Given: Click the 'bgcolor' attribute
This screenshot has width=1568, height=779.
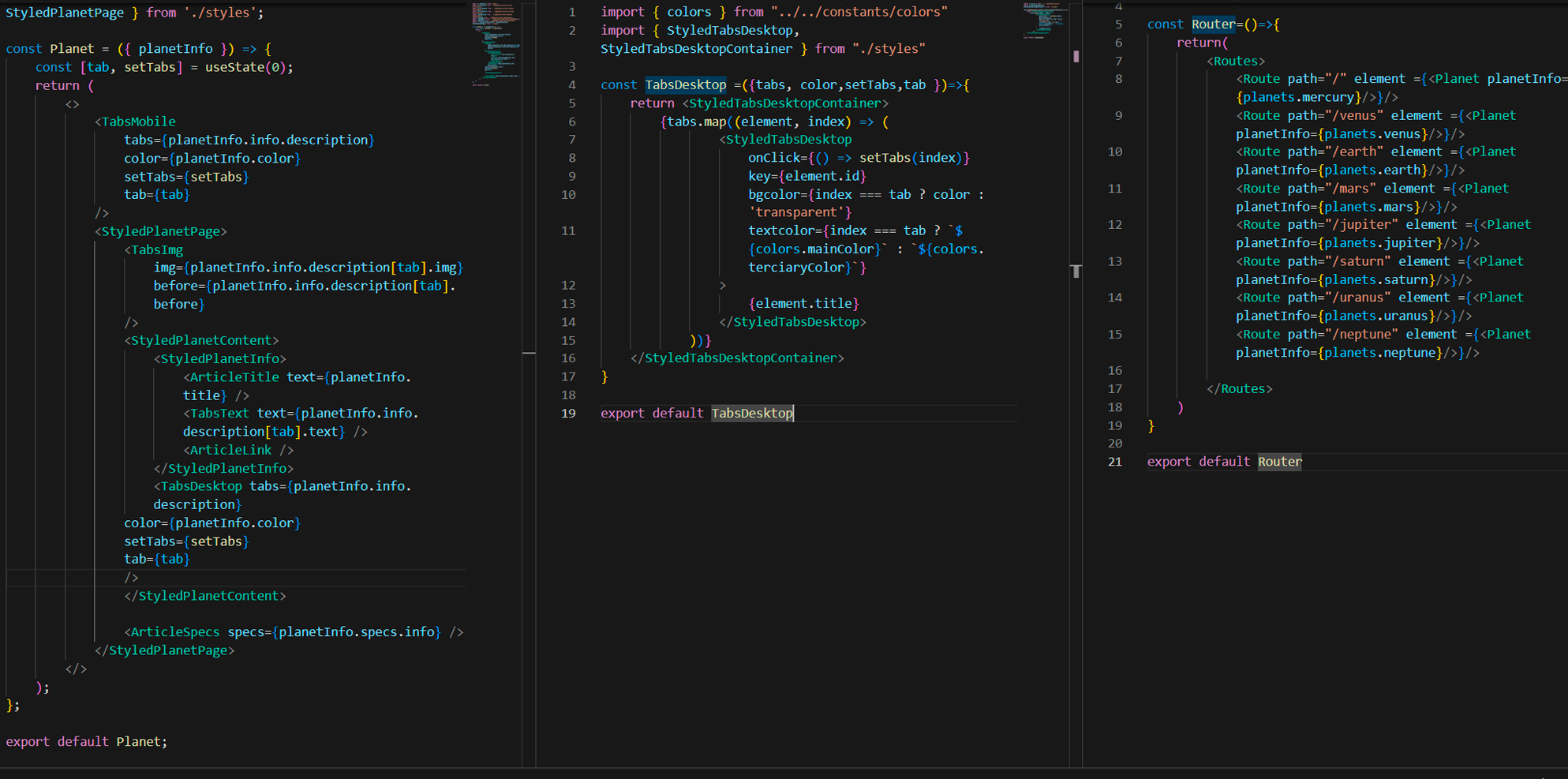Looking at the screenshot, I should point(774,194).
